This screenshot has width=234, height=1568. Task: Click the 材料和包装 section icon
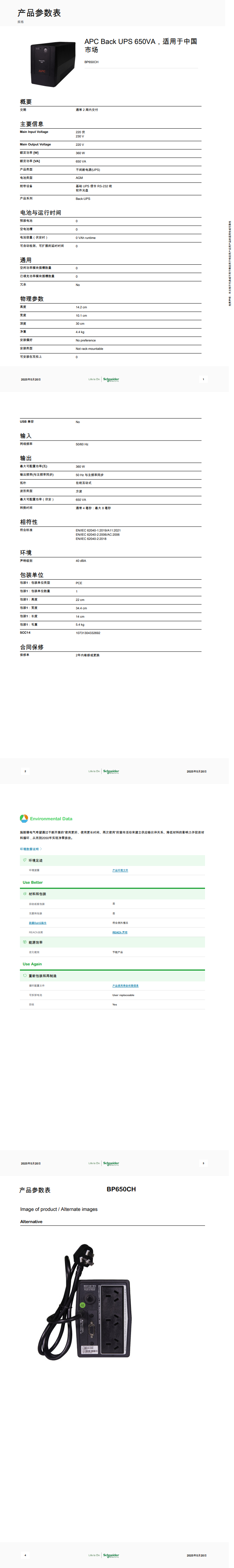coord(24,894)
